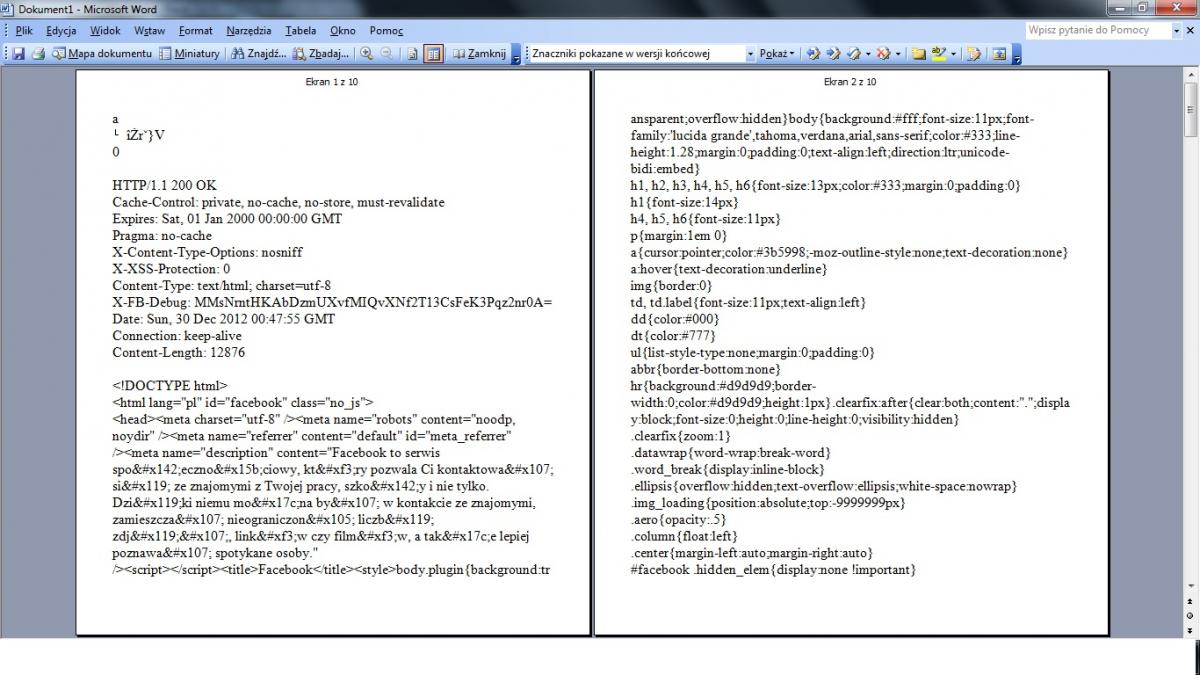Open the help question box dropdown arrow
The image size is (1200, 675).
1176,30
